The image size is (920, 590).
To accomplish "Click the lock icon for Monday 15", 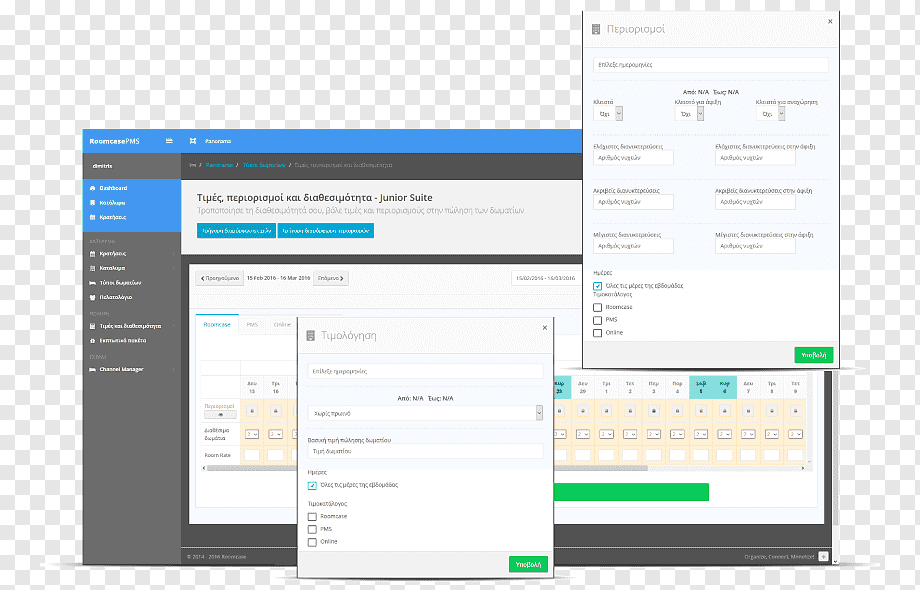I will click(x=252, y=411).
